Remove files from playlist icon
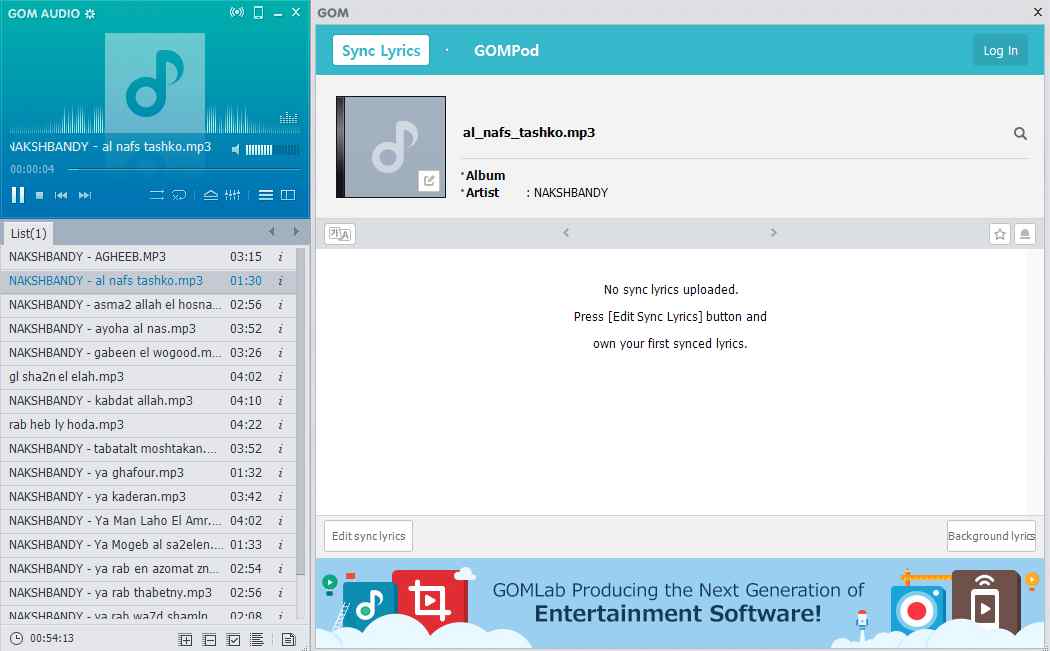The image size is (1050, 651). pos(210,640)
